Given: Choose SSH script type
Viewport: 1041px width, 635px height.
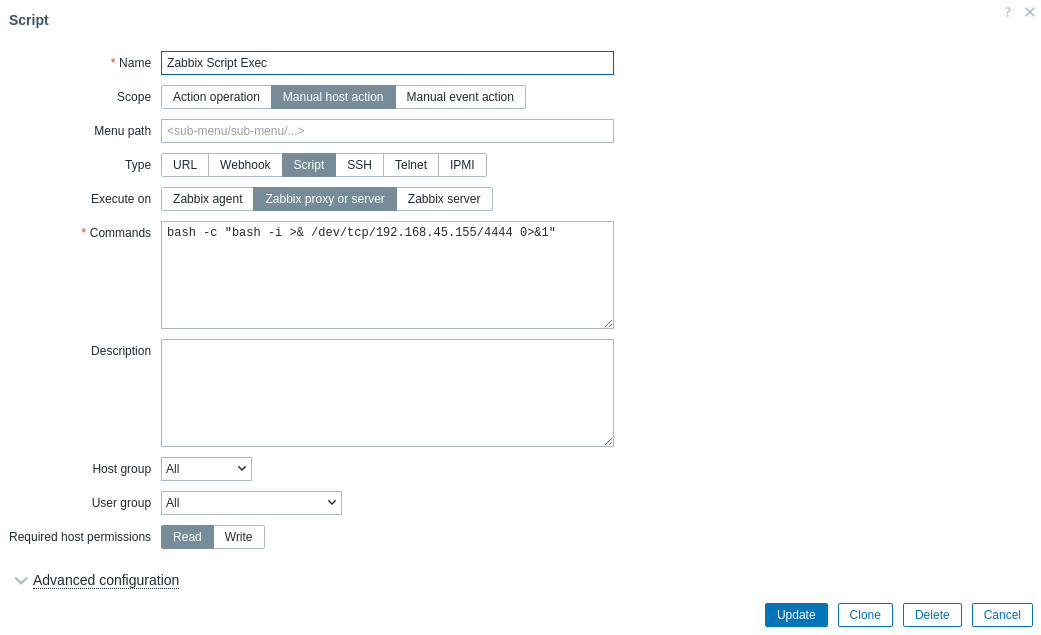Looking at the screenshot, I should [x=360, y=165].
